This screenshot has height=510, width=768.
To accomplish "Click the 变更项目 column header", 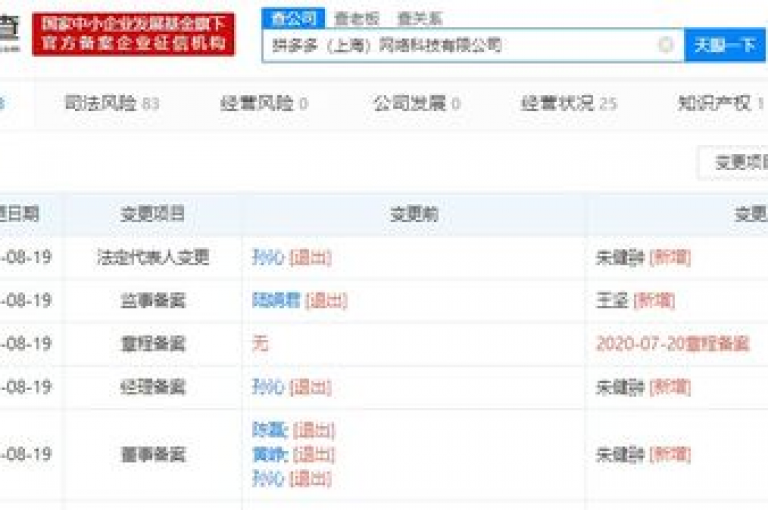I will coord(152,214).
